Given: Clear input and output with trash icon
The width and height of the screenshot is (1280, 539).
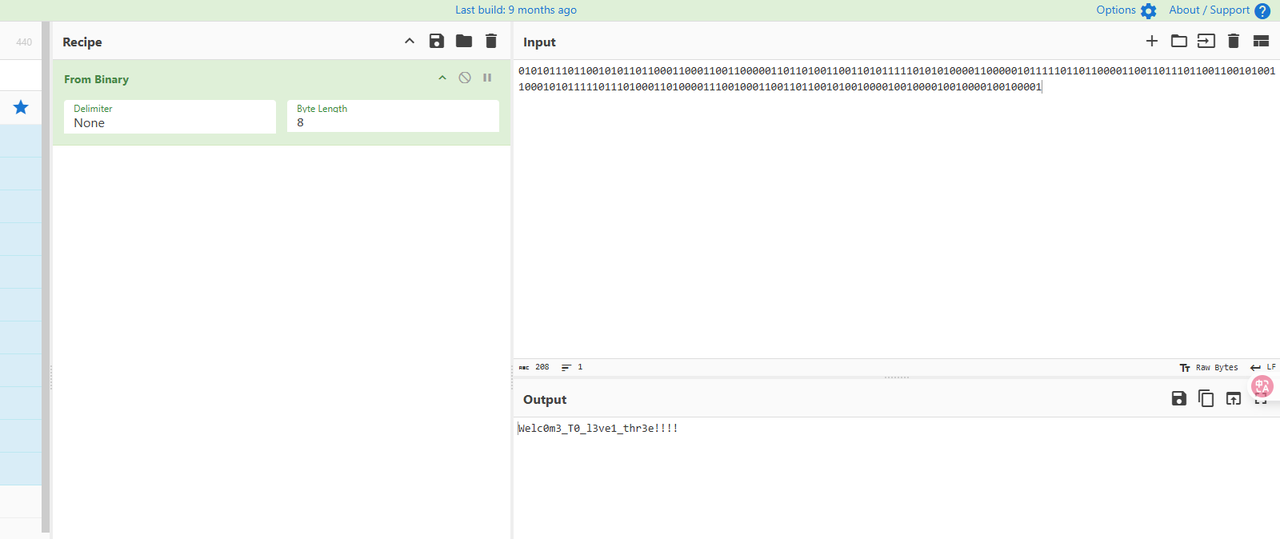Looking at the screenshot, I should (x=1233, y=41).
